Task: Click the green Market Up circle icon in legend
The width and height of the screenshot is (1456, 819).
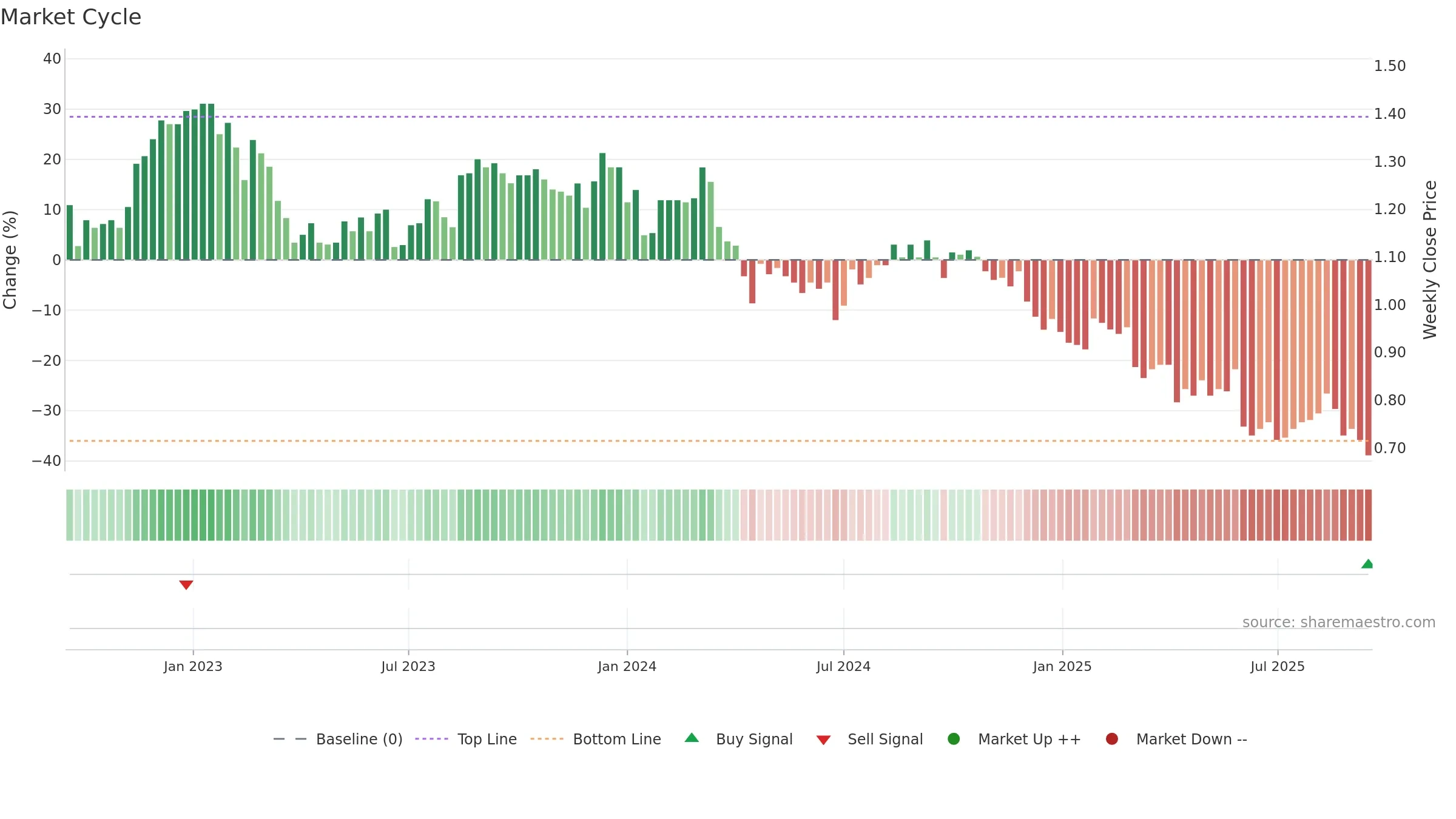Action: point(954,739)
